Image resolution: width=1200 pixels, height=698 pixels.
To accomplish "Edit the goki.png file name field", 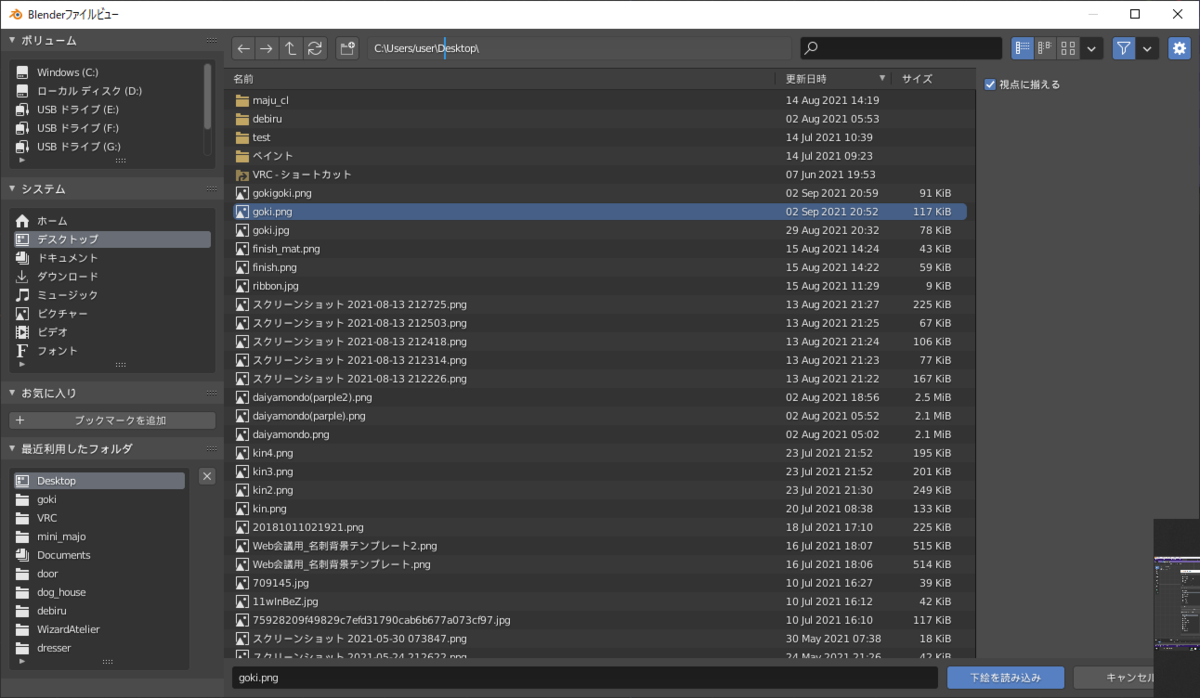I will click(x=585, y=677).
